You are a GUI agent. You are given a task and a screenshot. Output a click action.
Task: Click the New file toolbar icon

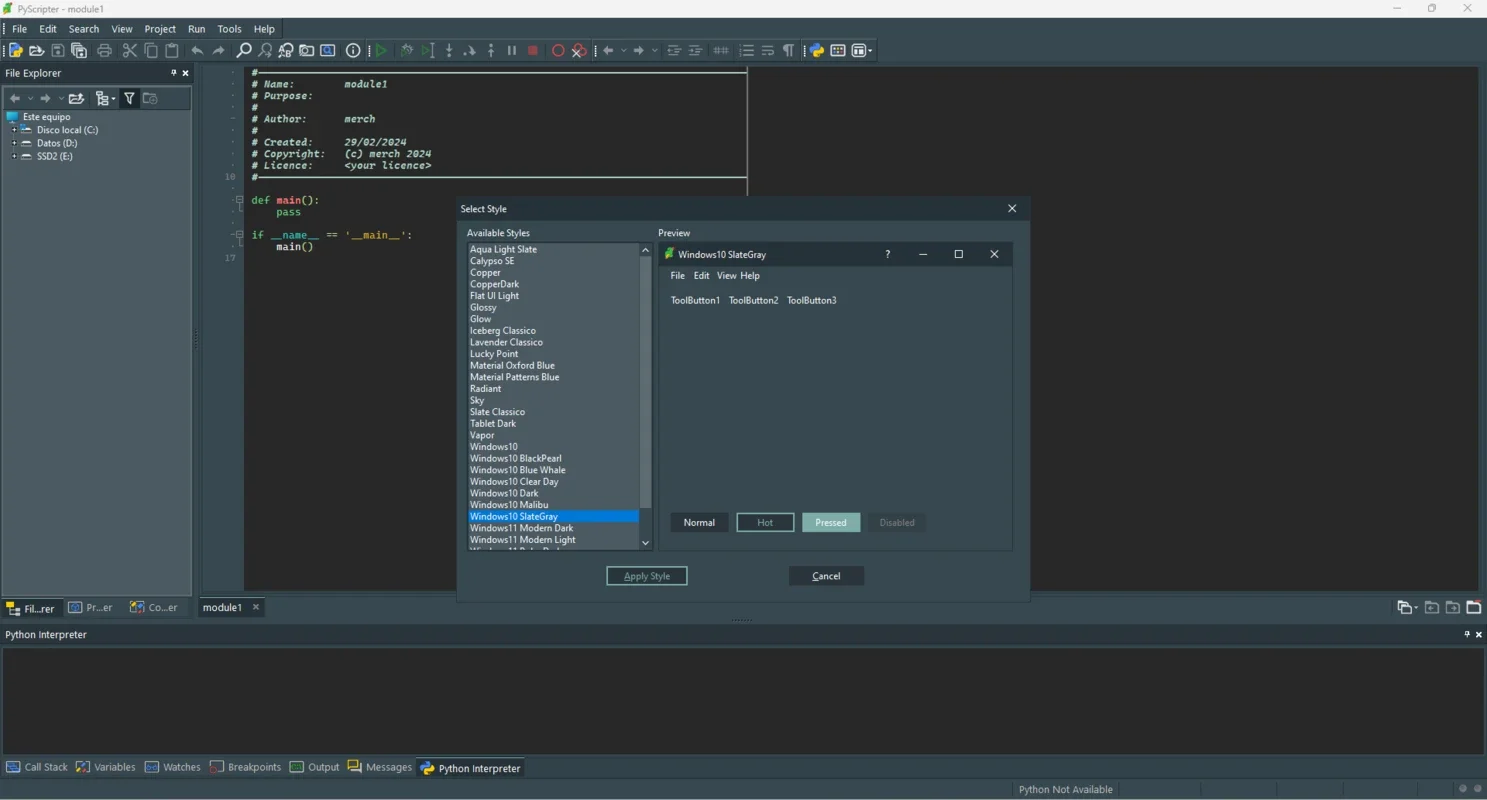[16, 51]
